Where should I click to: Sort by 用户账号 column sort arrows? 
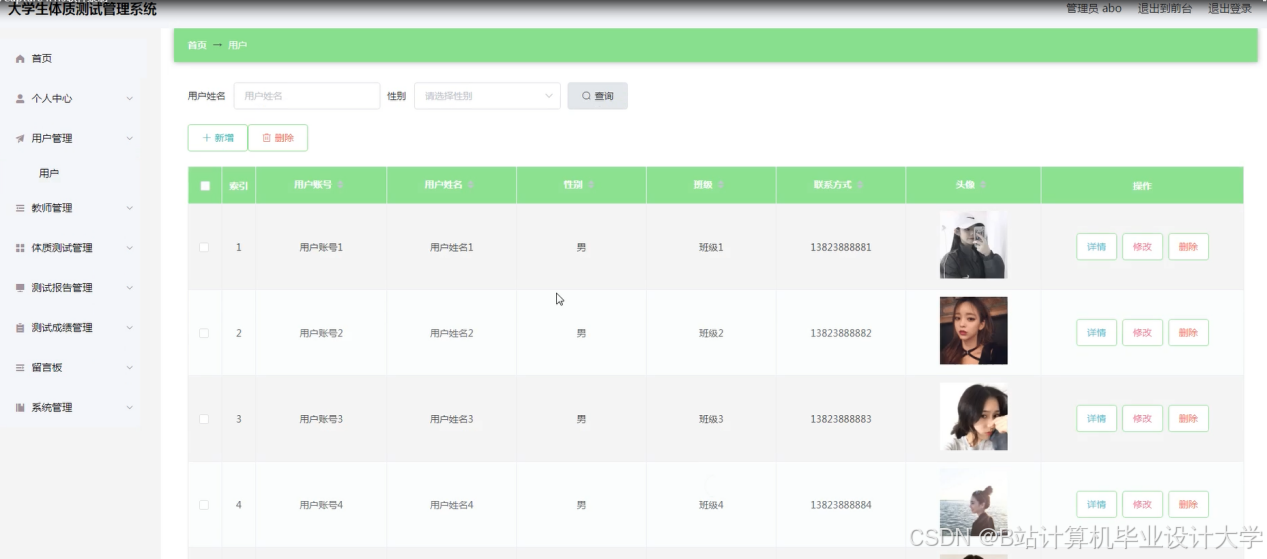(340, 185)
